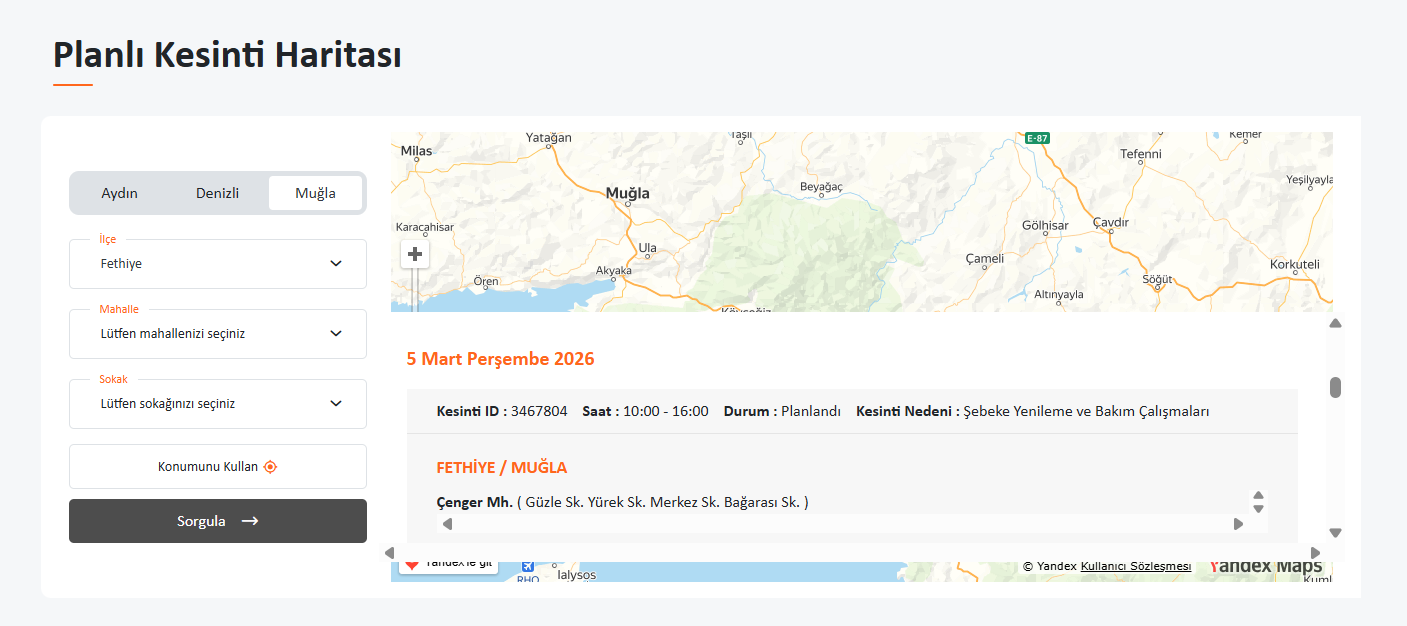The height and width of the screenshot is (626, 1407).
Task: Click the E-87 road sign on map
Action: click(x=1037, y=138)
